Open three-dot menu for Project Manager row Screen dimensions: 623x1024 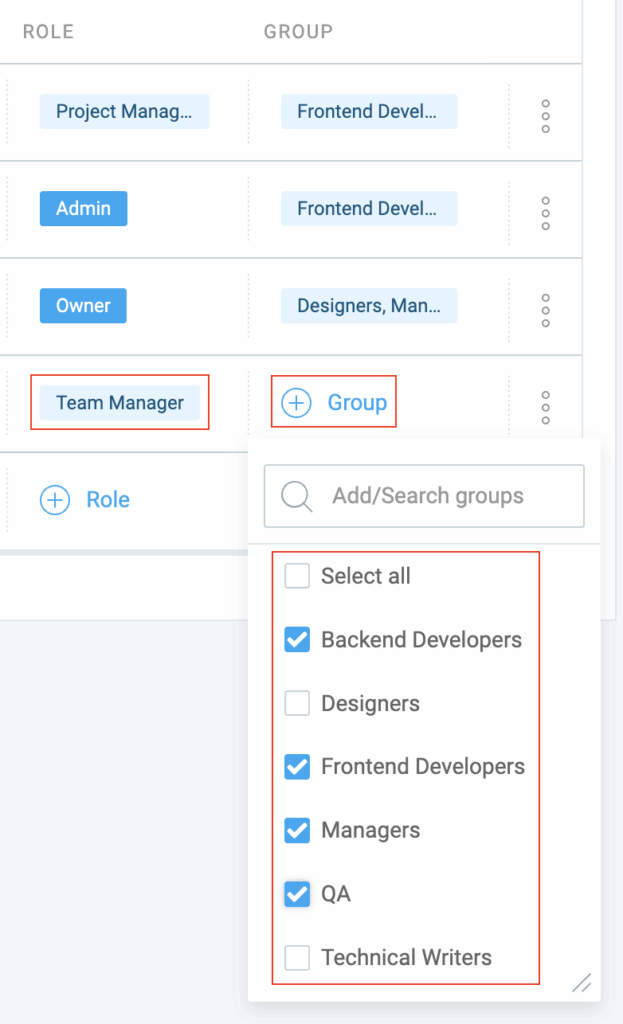[x=545, y=116]
